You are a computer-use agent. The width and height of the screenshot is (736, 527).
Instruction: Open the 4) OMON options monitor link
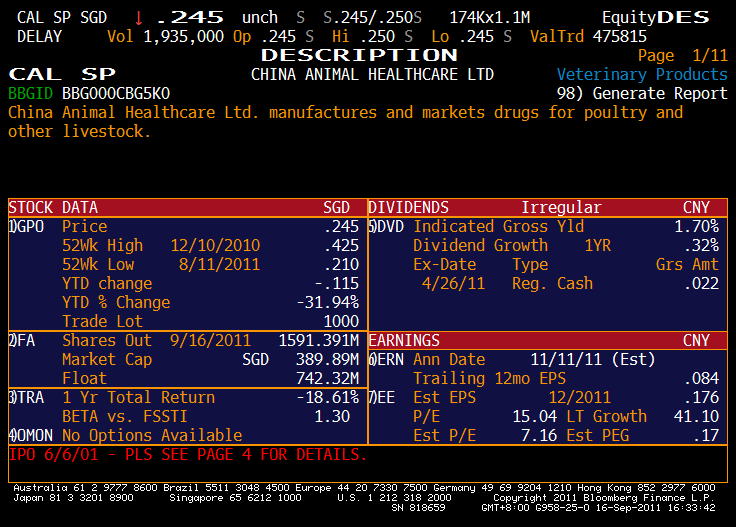click(x=31, y=435)
